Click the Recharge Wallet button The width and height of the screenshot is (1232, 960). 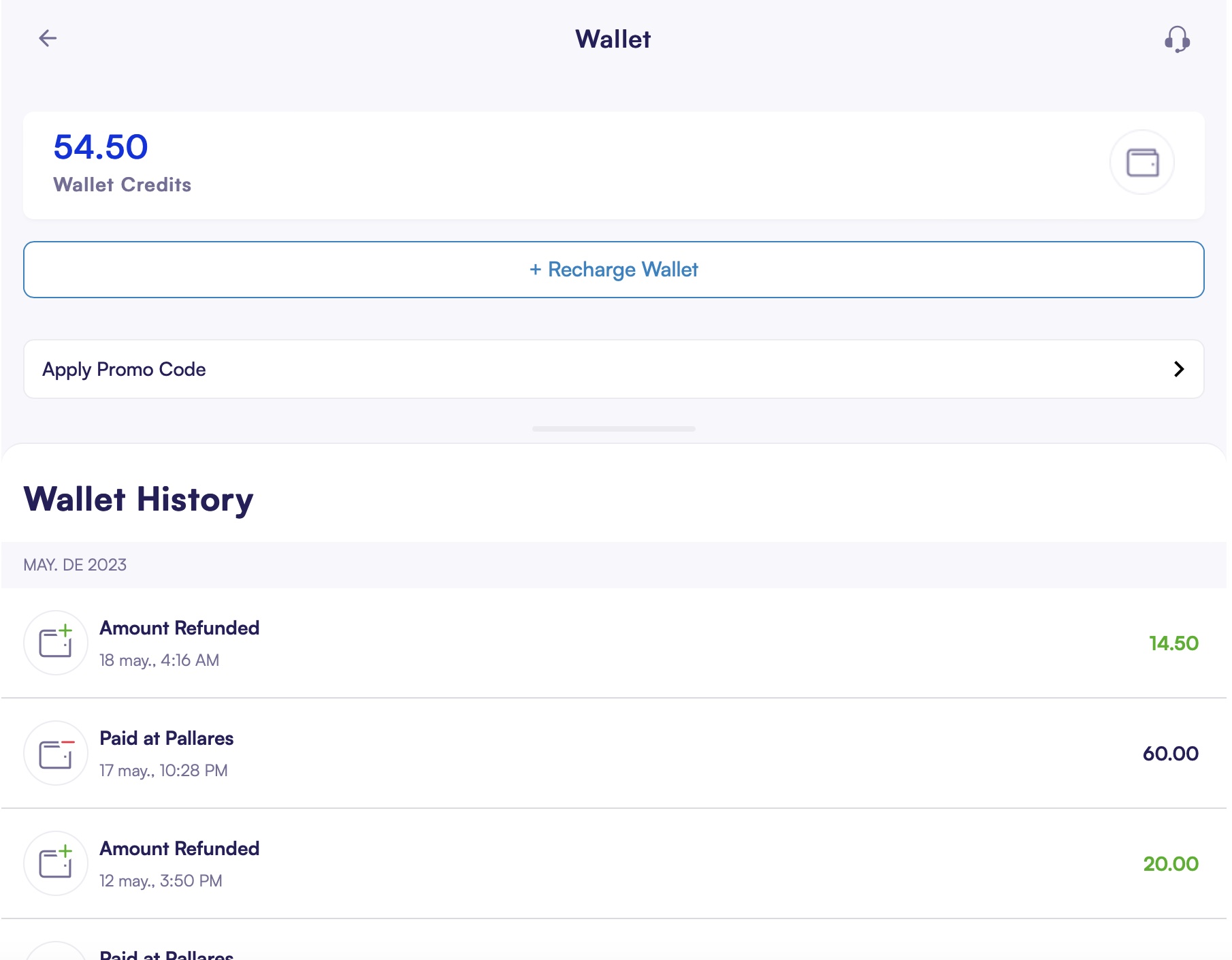[x=613, y=270]
